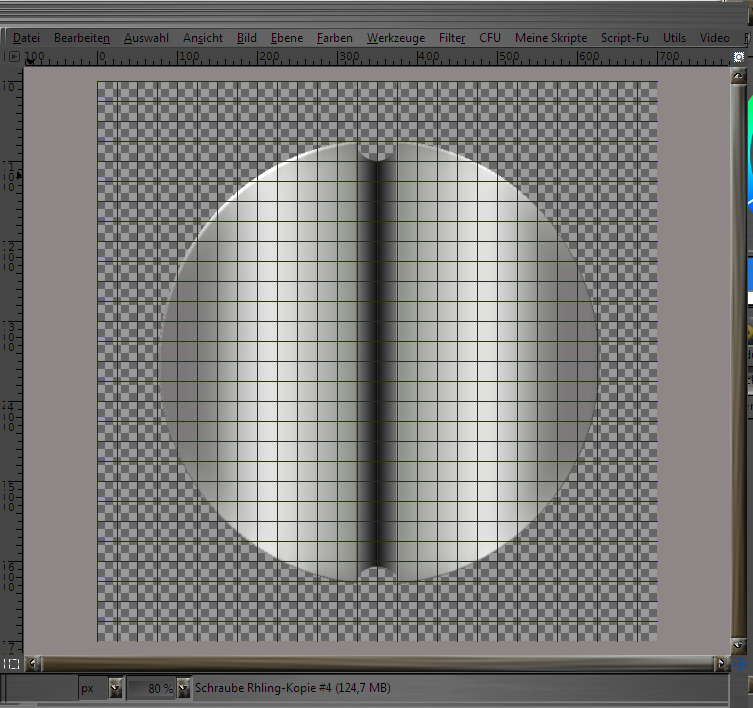Open the image navigation preview icon
The height and width of the screenshot is (708, 753).
point(739,664)
